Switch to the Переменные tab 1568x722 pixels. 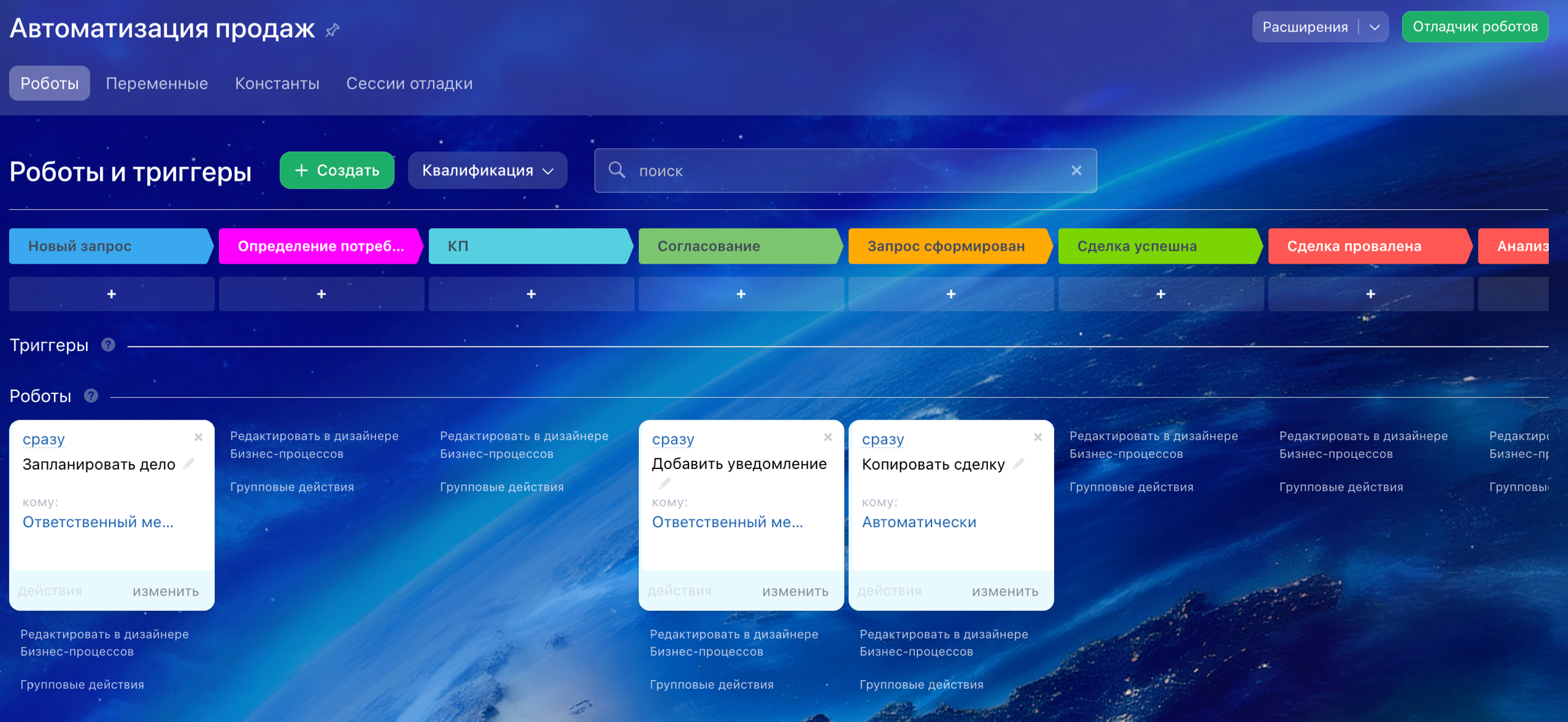156,84
